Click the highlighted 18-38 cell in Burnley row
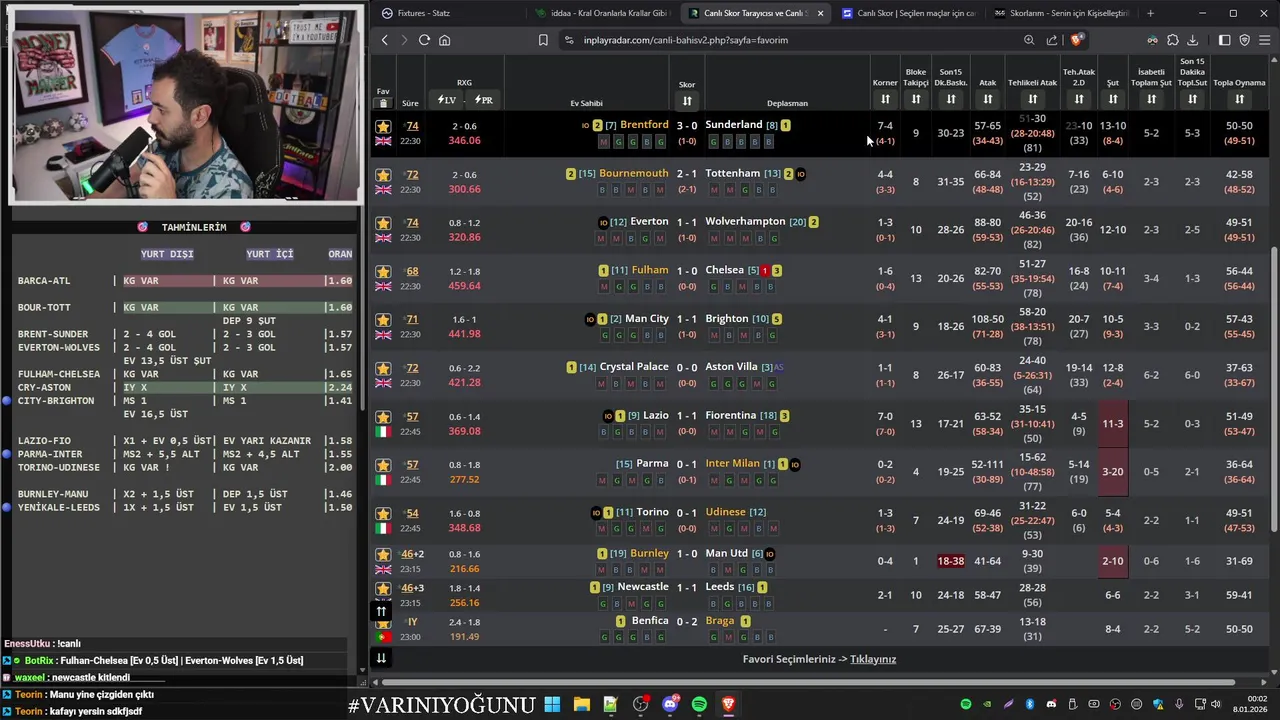1280x720 pixels. pos(951,561)
